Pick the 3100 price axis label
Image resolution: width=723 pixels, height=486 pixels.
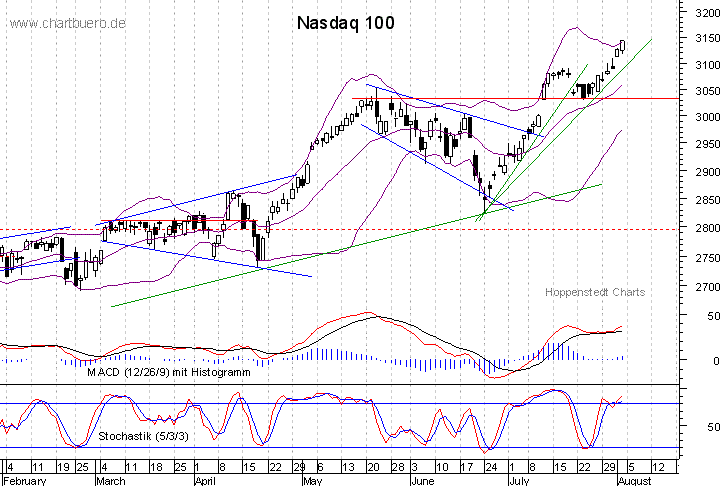(707, 65)
